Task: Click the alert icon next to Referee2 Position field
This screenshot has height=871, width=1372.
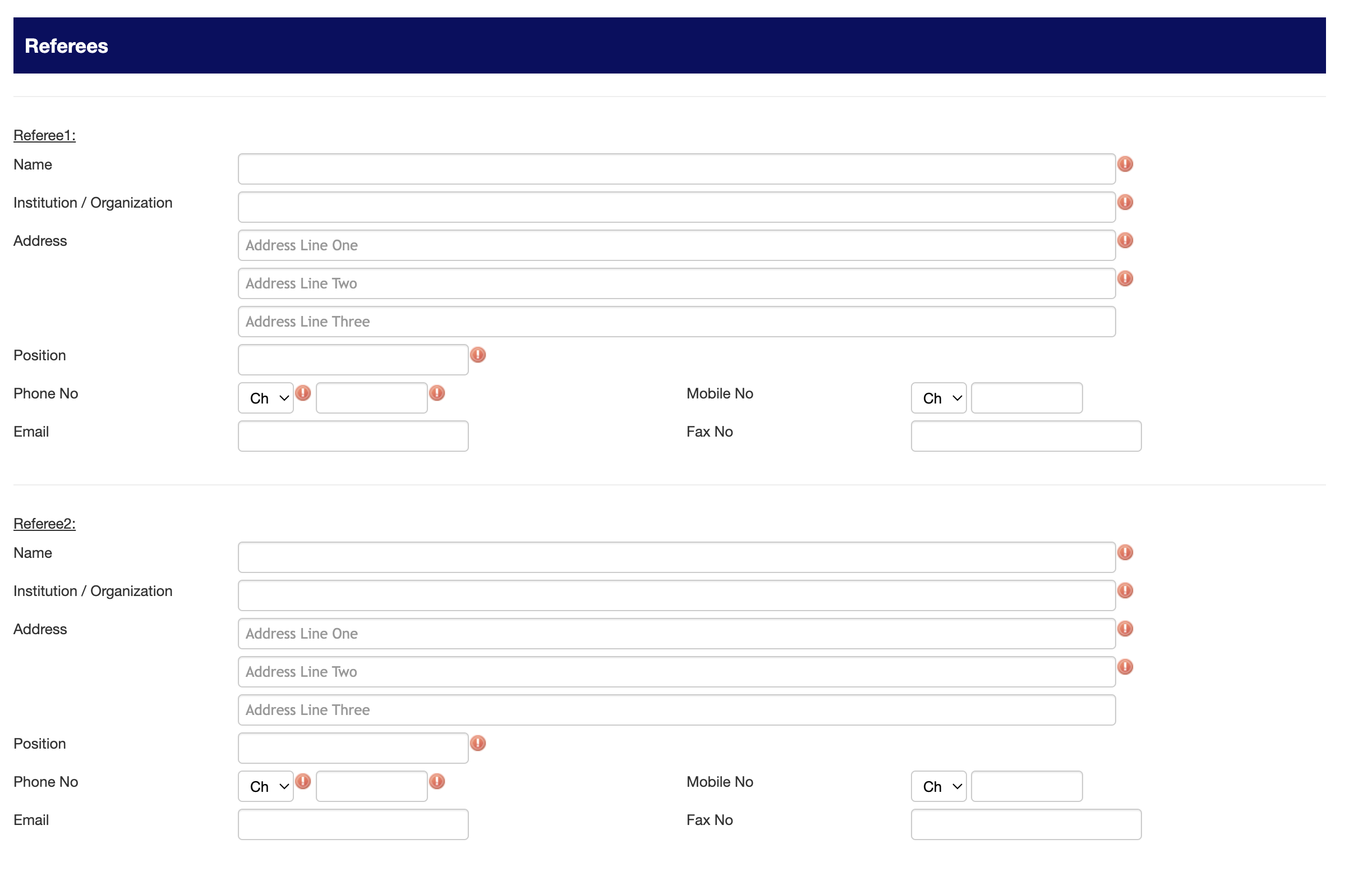Action: point(477,743)
